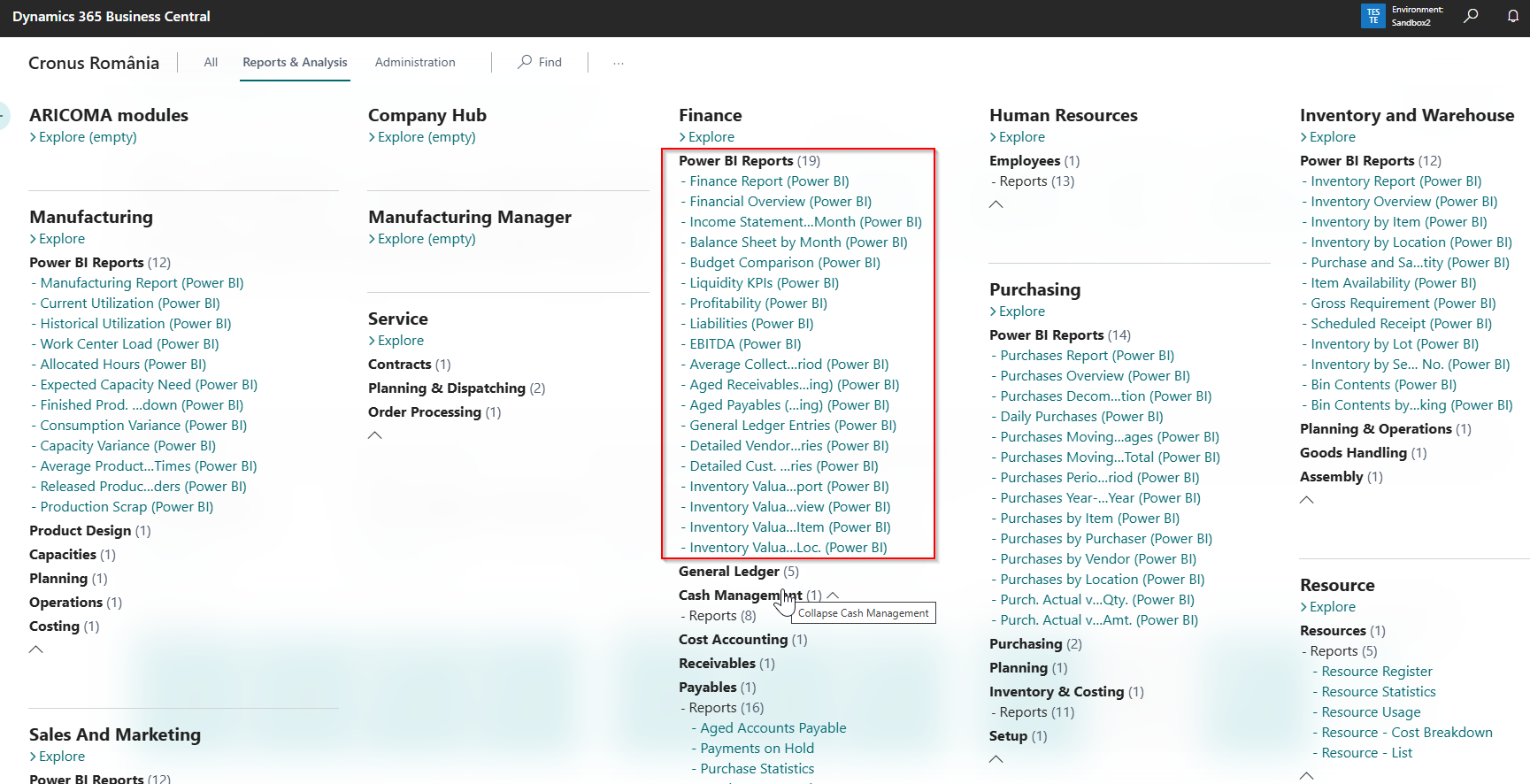Screen dimensions: 1530x784
Task: Open Manufacturing Report (Power BI)
Action: tap(142, 283)
